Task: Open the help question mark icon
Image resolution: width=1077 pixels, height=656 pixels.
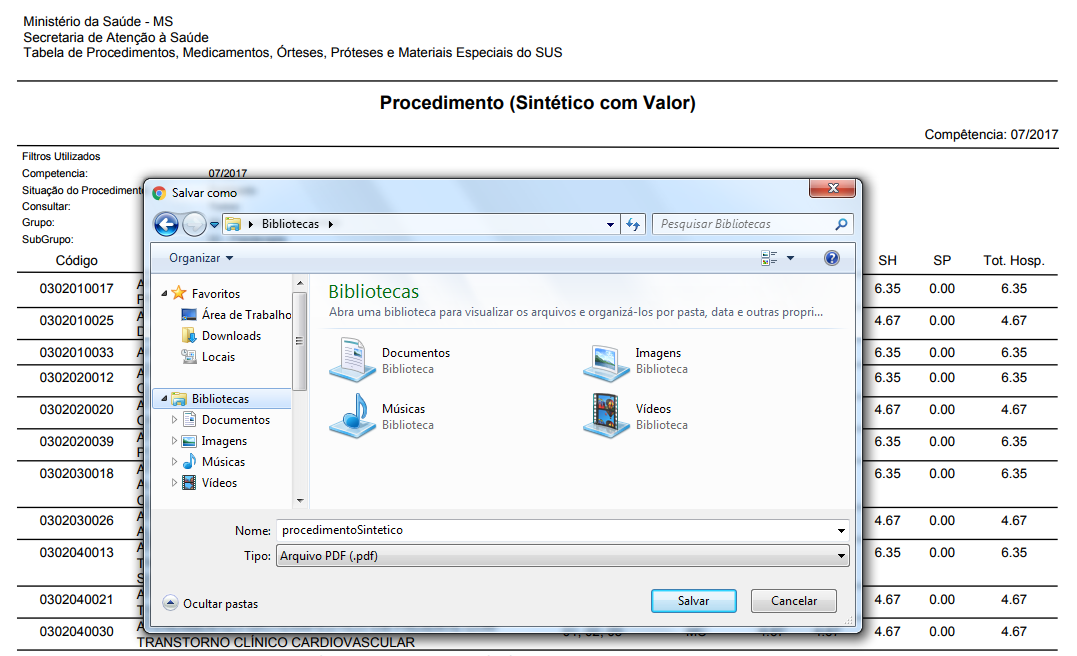Action: point(831,258)
